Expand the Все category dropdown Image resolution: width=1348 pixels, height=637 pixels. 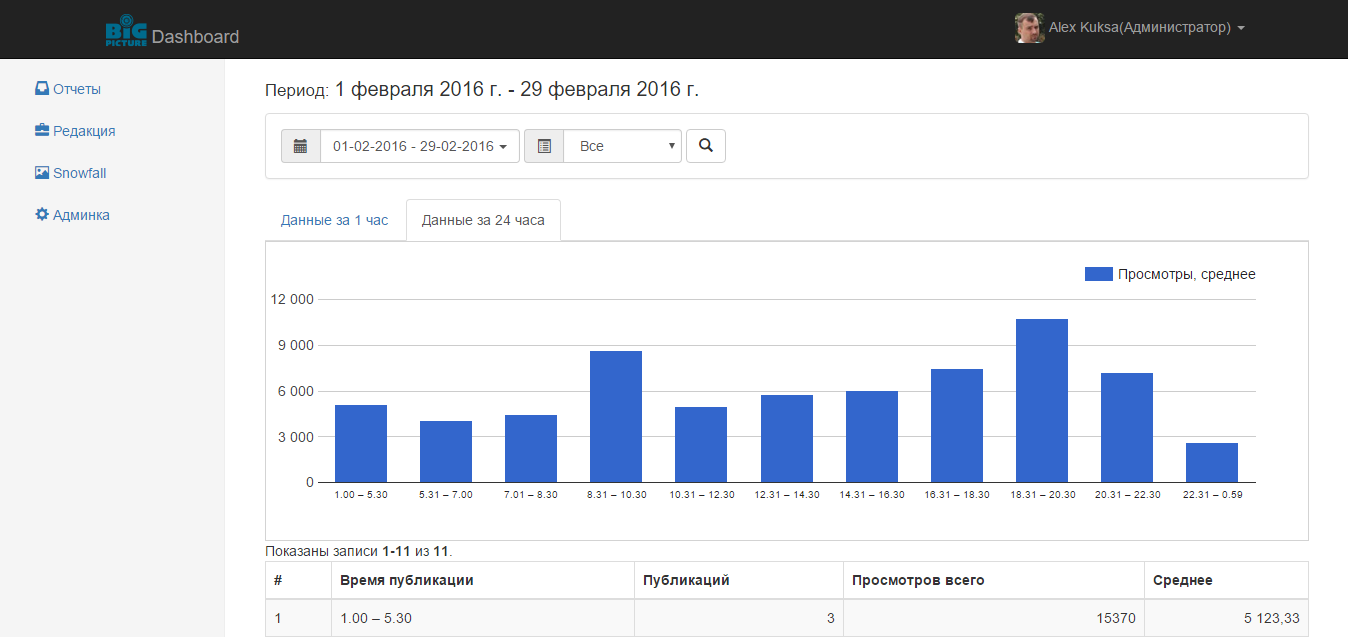(622, 146)
